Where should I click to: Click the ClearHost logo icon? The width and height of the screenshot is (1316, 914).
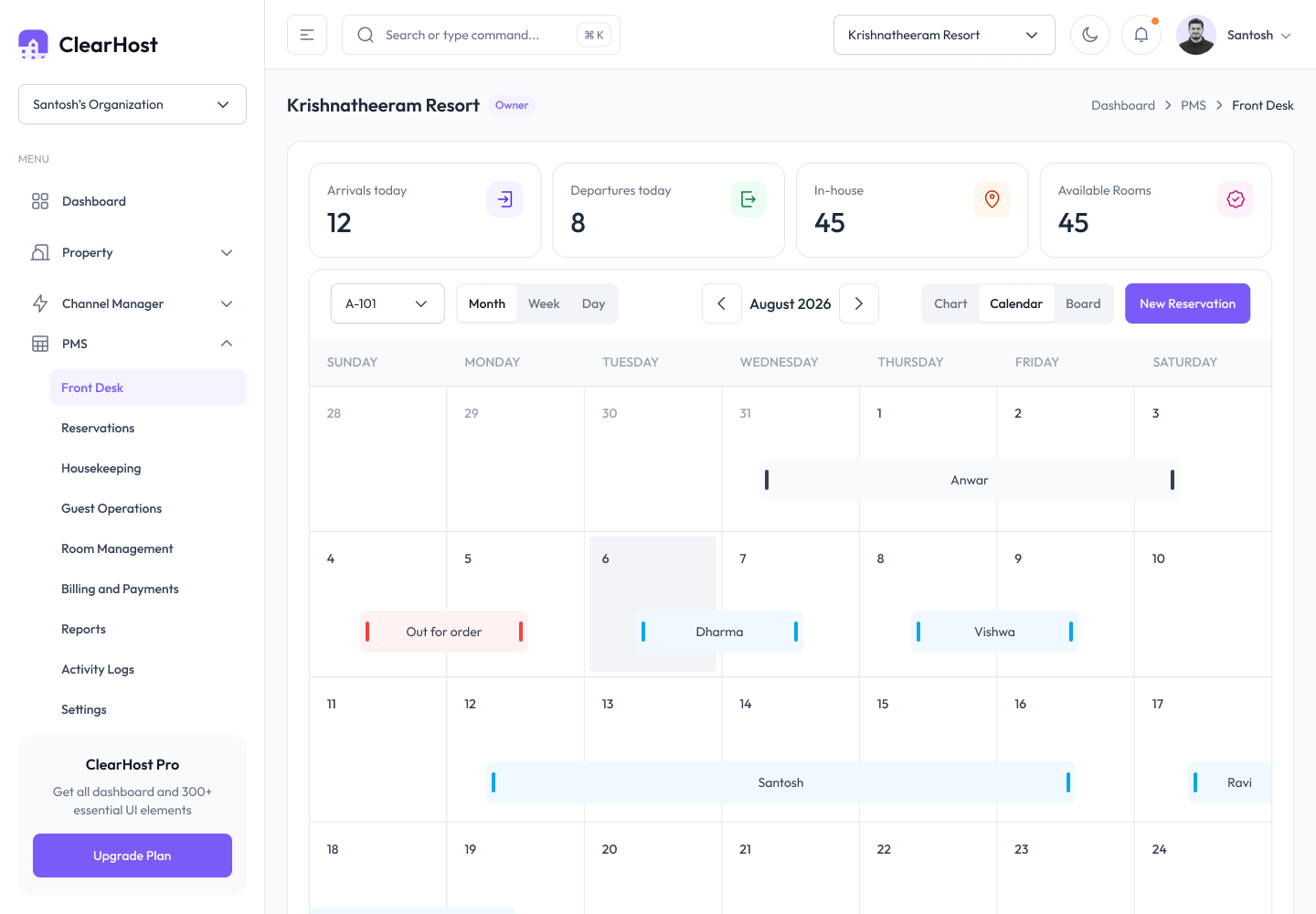click(x=33, y=44)
